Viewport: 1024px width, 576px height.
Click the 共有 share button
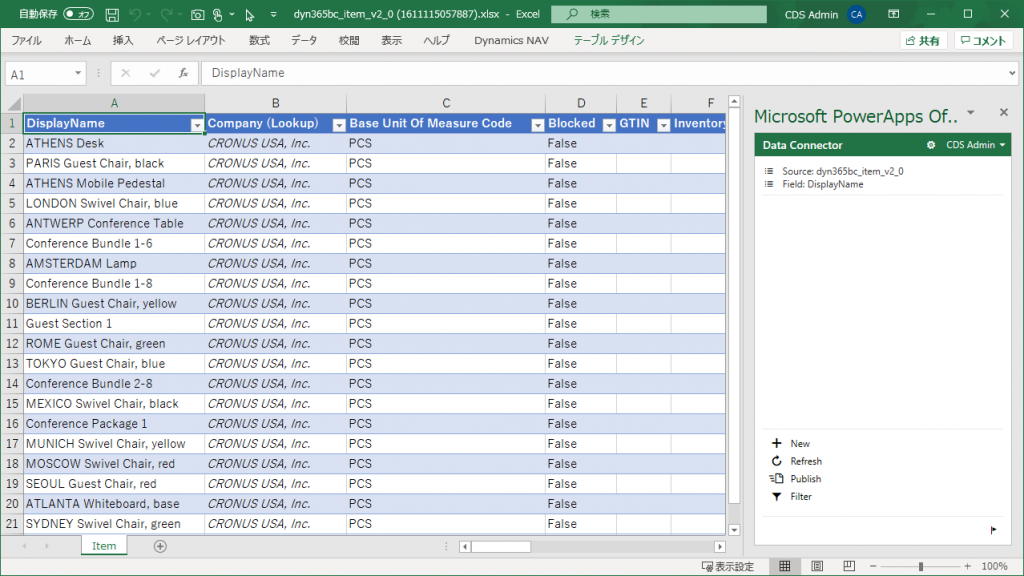pos(923,40)
